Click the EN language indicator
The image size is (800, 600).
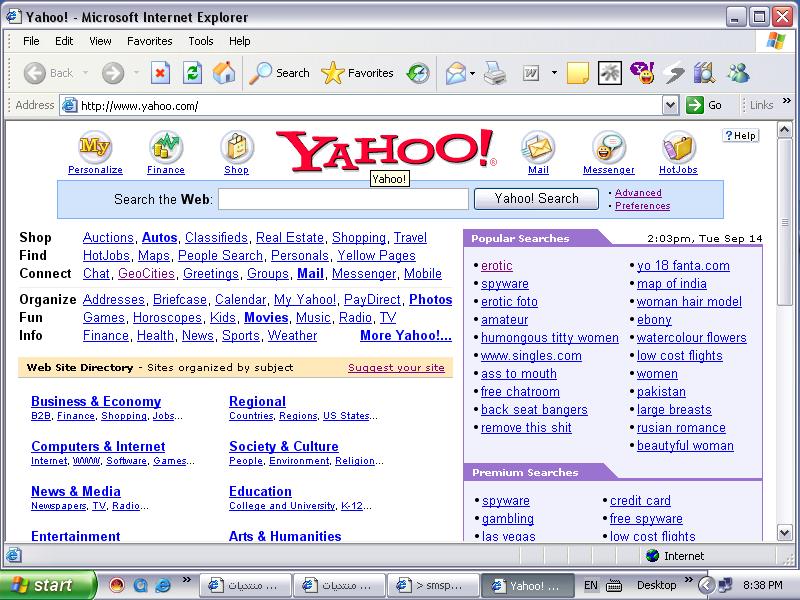591,585
